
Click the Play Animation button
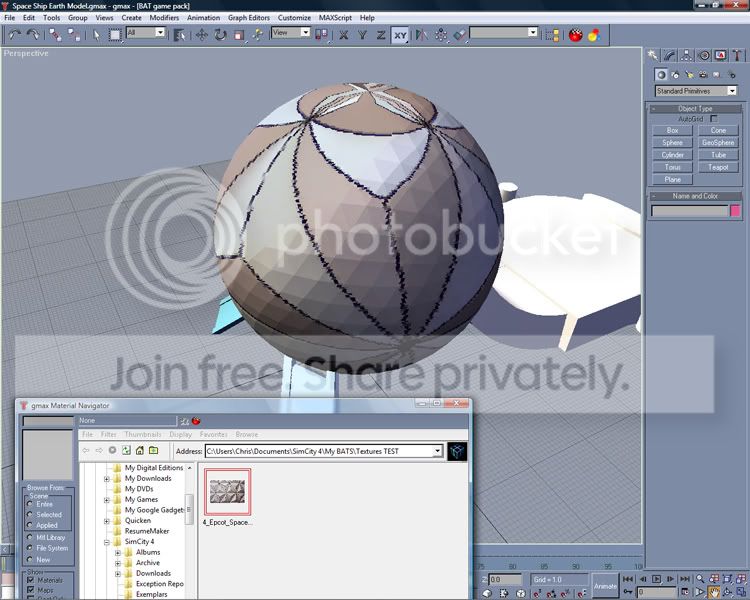656,579
